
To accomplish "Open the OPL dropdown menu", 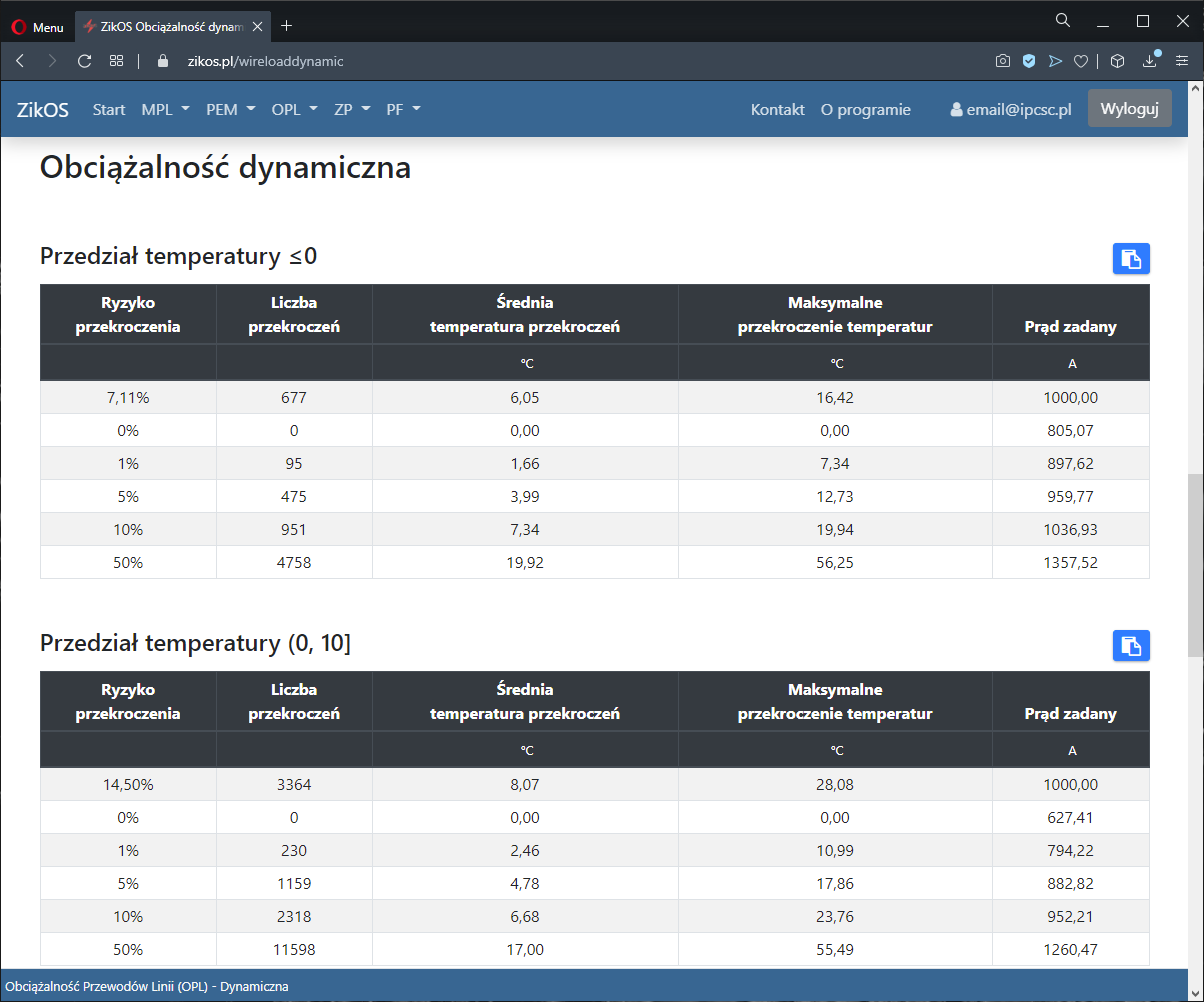I will 294,110.
